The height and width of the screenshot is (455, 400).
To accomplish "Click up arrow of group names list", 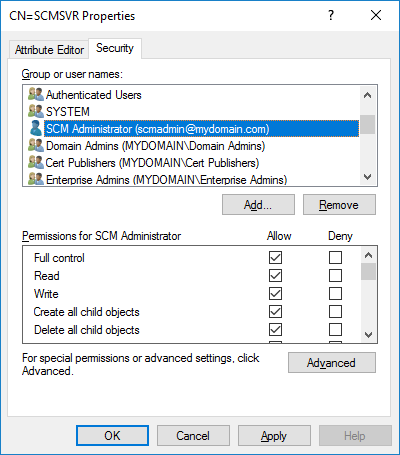I will pyautogui.click(x=368, y=95).
